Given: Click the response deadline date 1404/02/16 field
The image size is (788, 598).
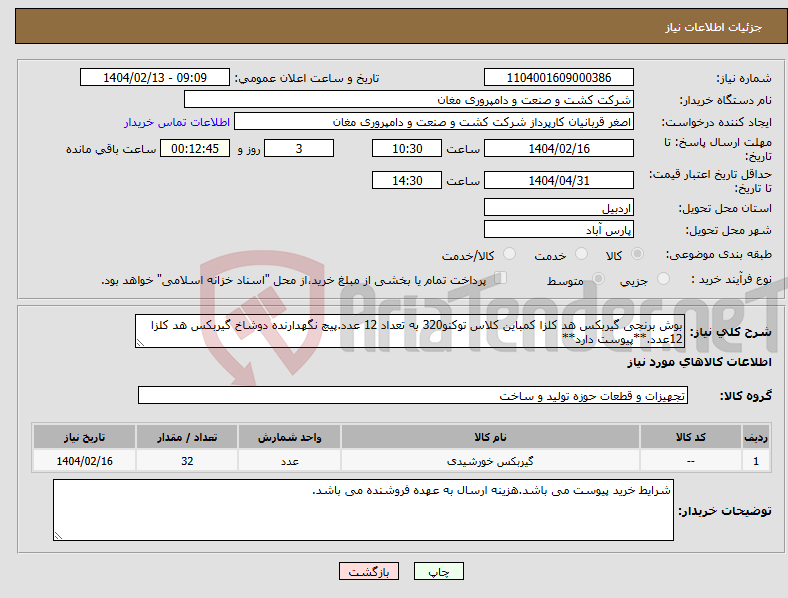Looking at the screenshot, I should [x=559, y=148].
